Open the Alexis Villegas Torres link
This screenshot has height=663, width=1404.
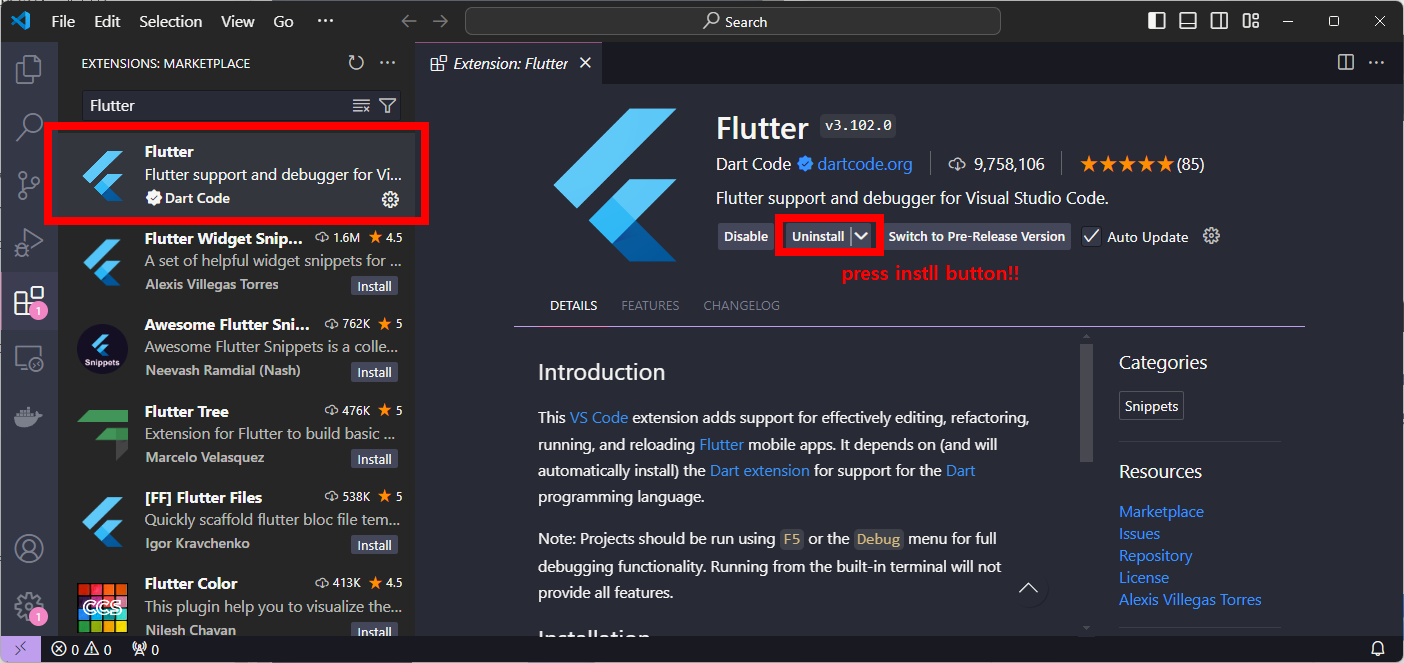(x=1190, y=600)
